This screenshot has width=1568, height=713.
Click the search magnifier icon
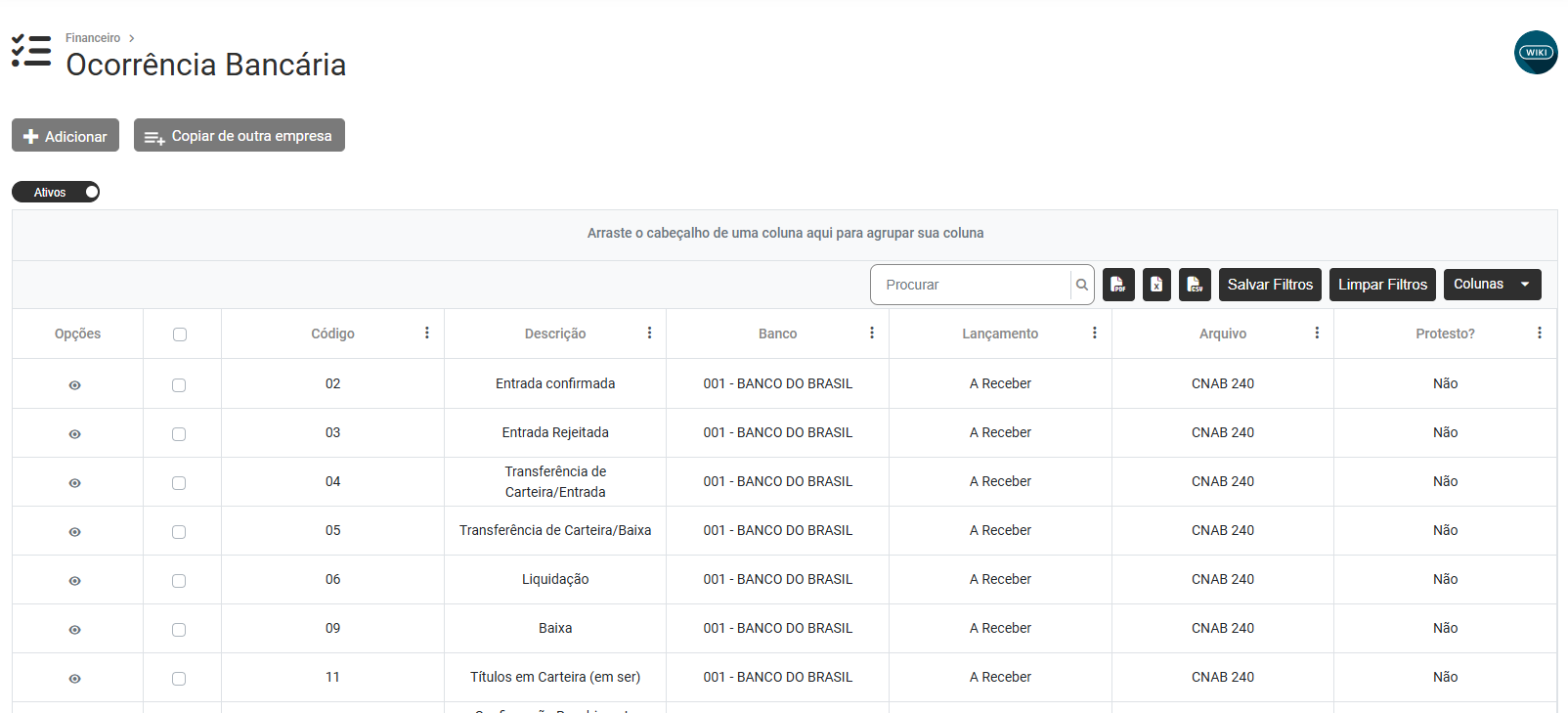click(x=1082, y=285)
